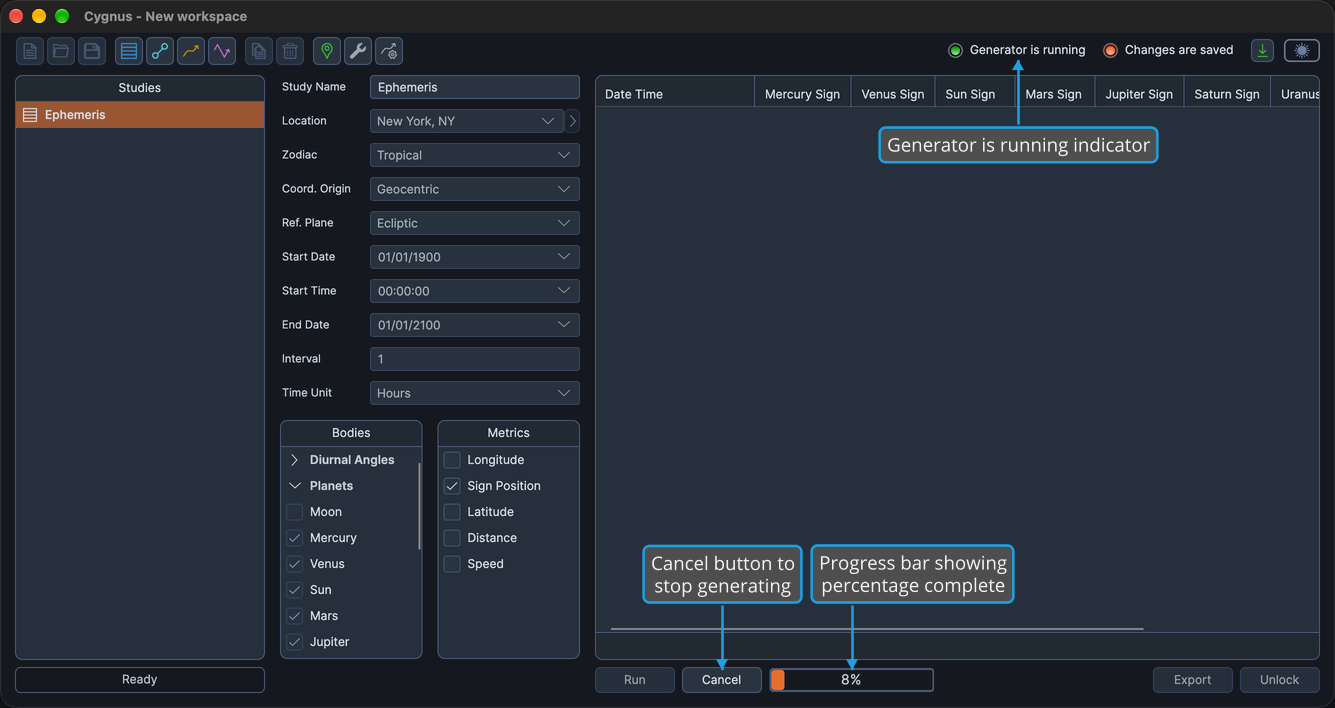Toggle light theme with the sun icon
Image resolution: width=1335 pixels, height=708 pixels.
[1302, 51]
